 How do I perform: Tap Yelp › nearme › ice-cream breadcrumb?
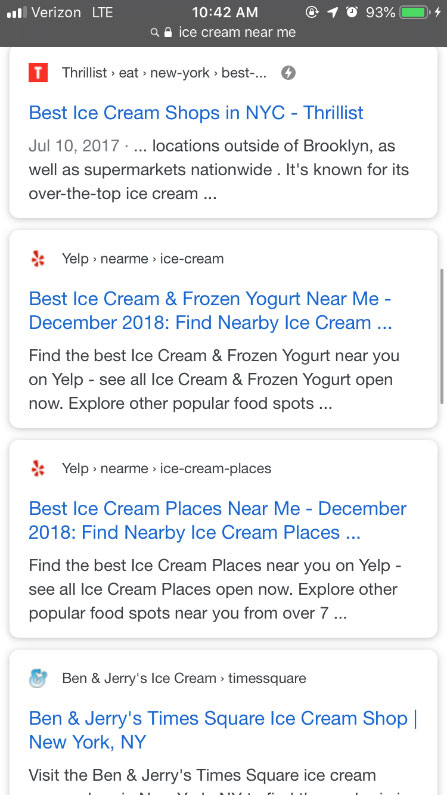click(142, 259)
